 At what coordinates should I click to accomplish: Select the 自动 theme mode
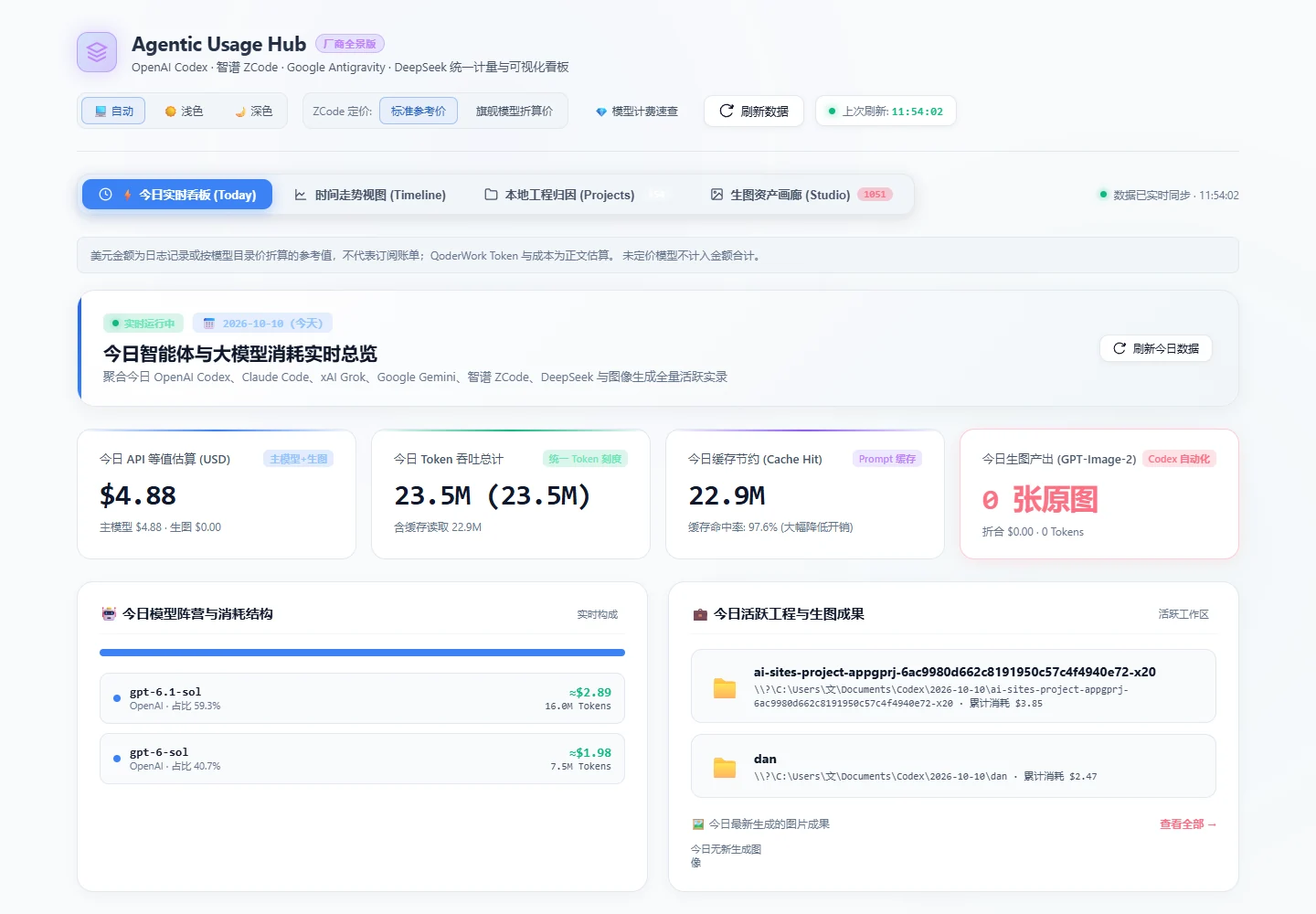pos(113,111)
